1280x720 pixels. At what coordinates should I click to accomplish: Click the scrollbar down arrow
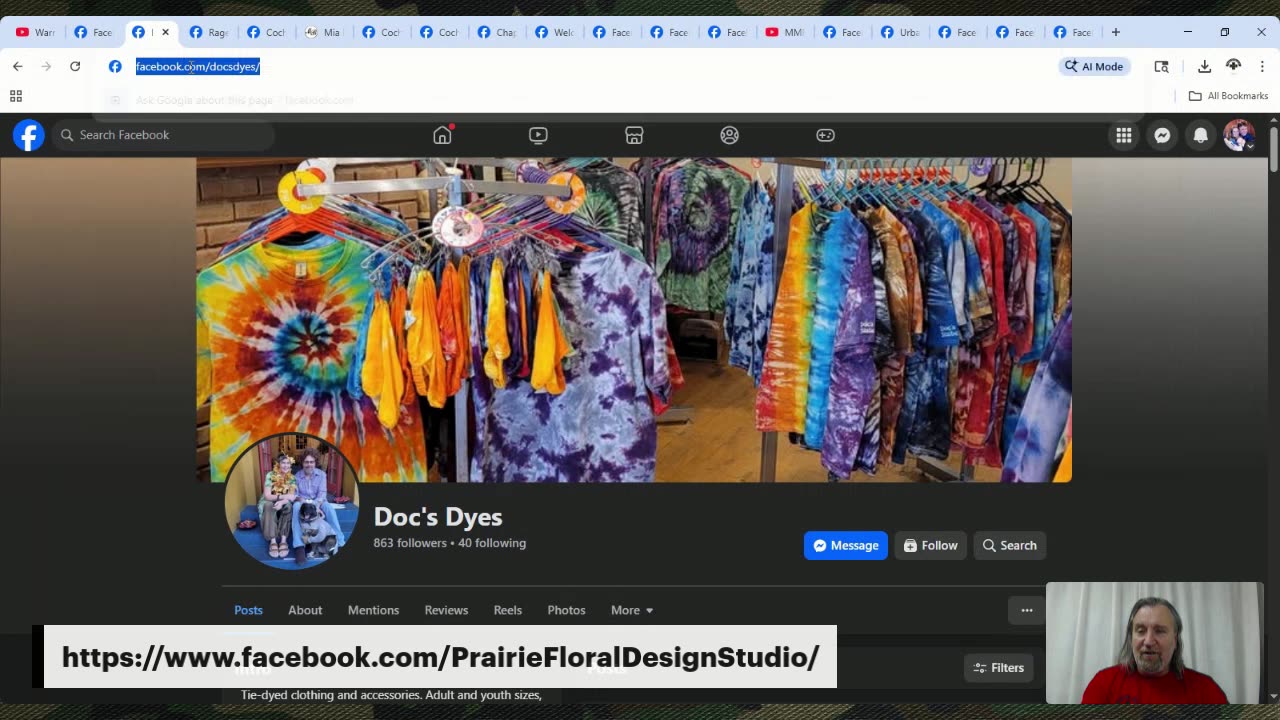1273,696
